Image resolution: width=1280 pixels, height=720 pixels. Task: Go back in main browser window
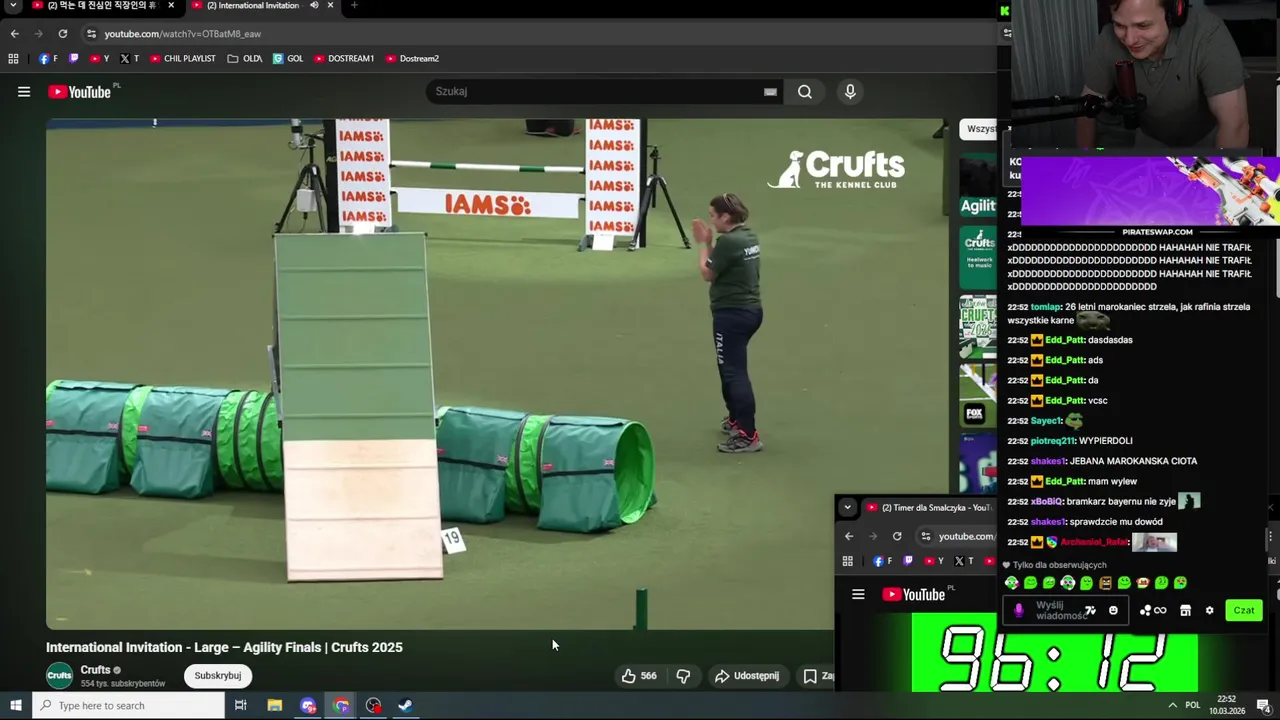tap(14, 33)
